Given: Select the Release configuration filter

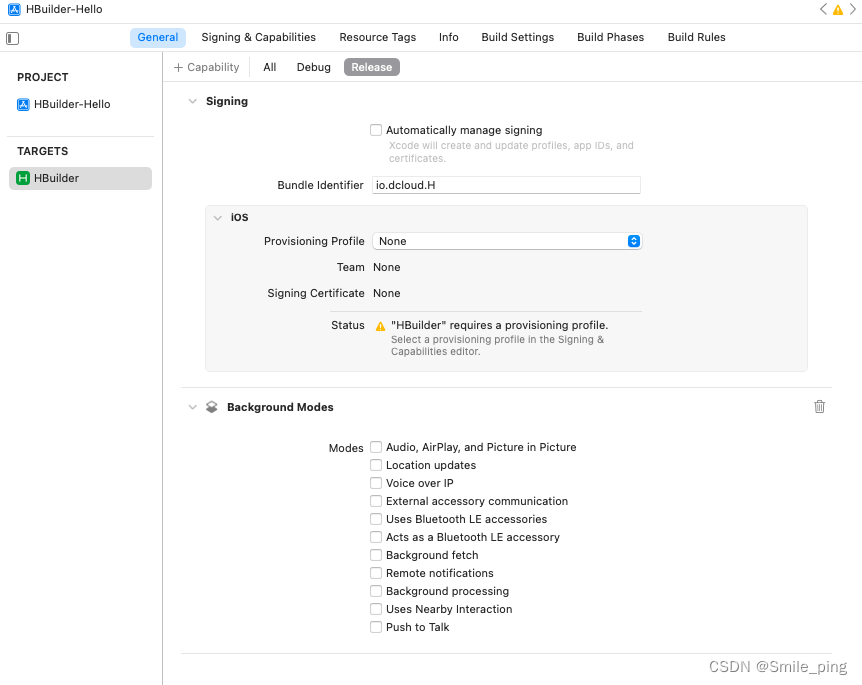Looking at the screenshot, I should point(372,67).
